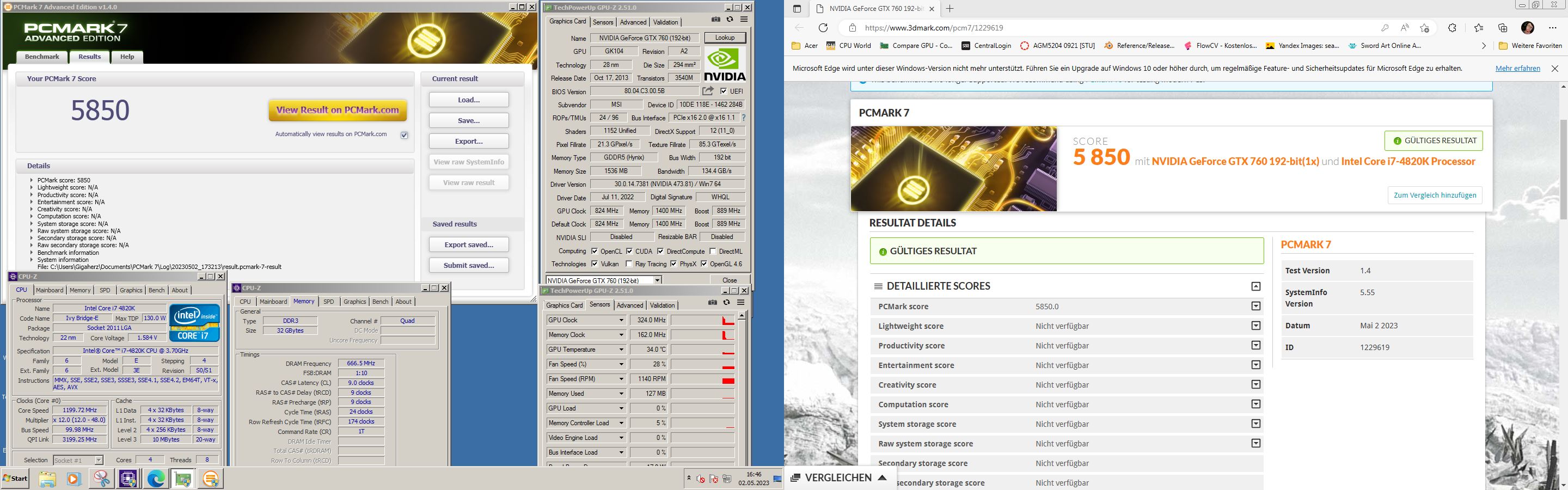This screenshot has height=490, width=1568.
Task: Open Windows Explorer from the taskbar
Action: (47, 479)
